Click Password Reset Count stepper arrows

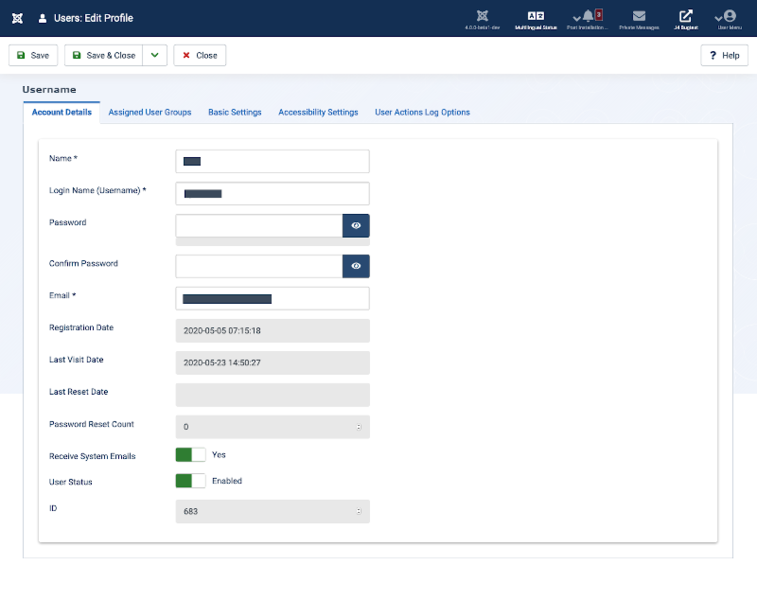359,427
